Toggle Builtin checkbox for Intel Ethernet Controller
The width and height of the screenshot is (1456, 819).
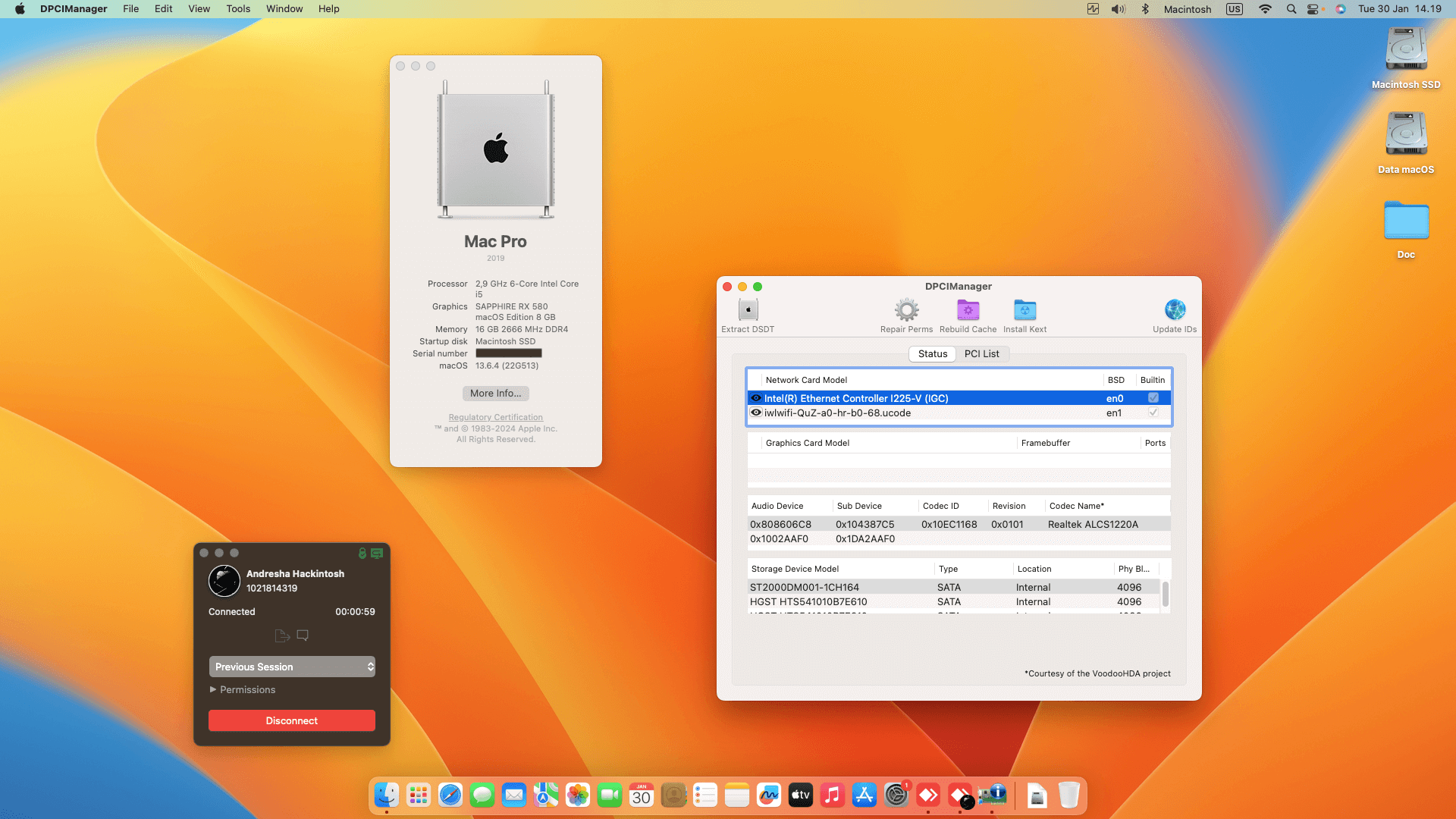click(1153, 397)
